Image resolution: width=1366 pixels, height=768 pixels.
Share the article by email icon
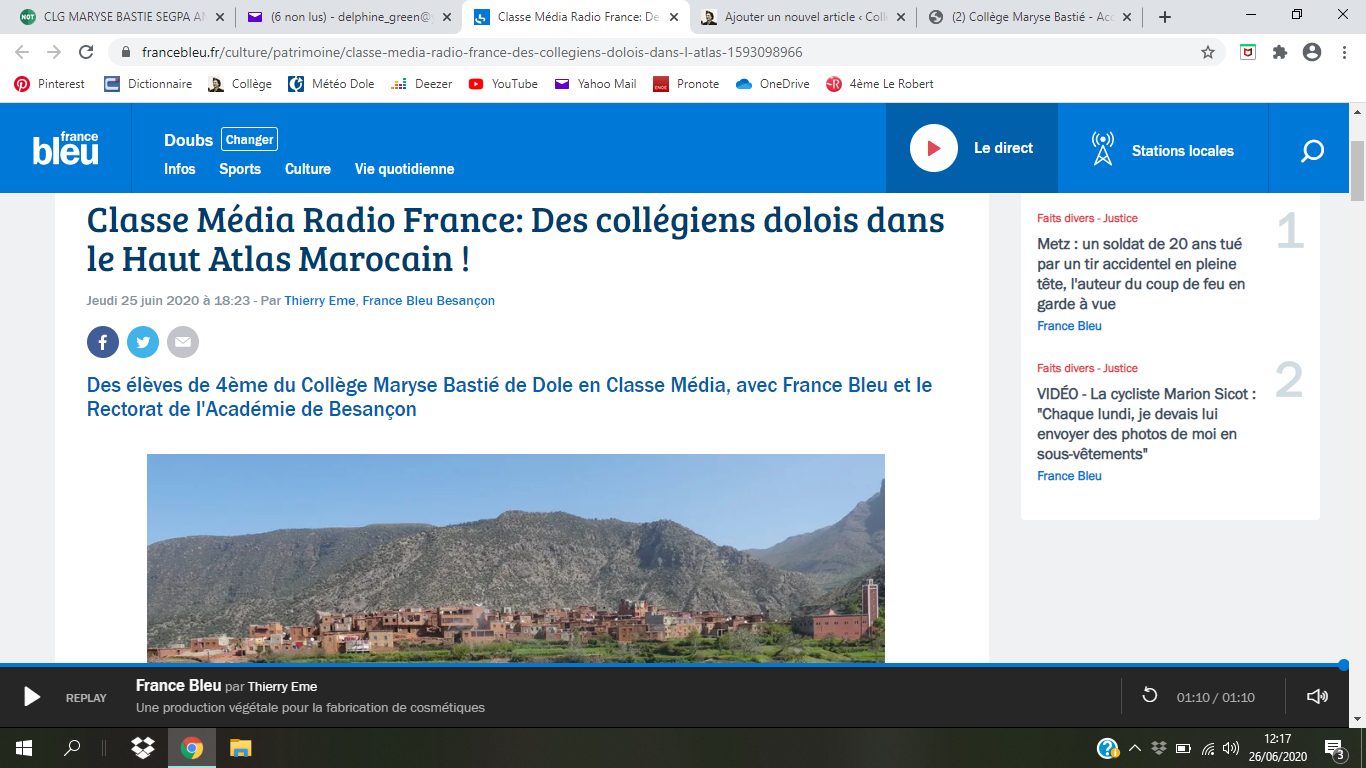pos(183,342)
